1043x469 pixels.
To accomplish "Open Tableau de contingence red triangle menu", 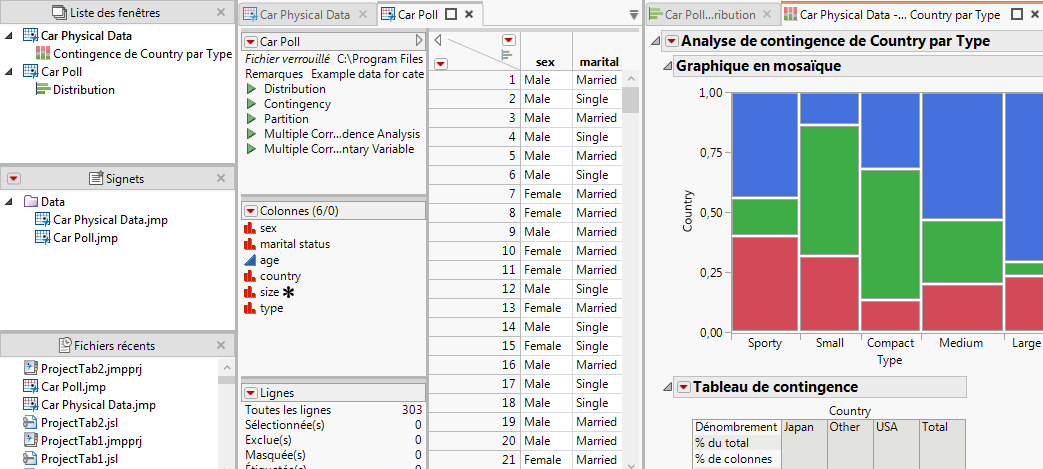I will coord(684,387).
